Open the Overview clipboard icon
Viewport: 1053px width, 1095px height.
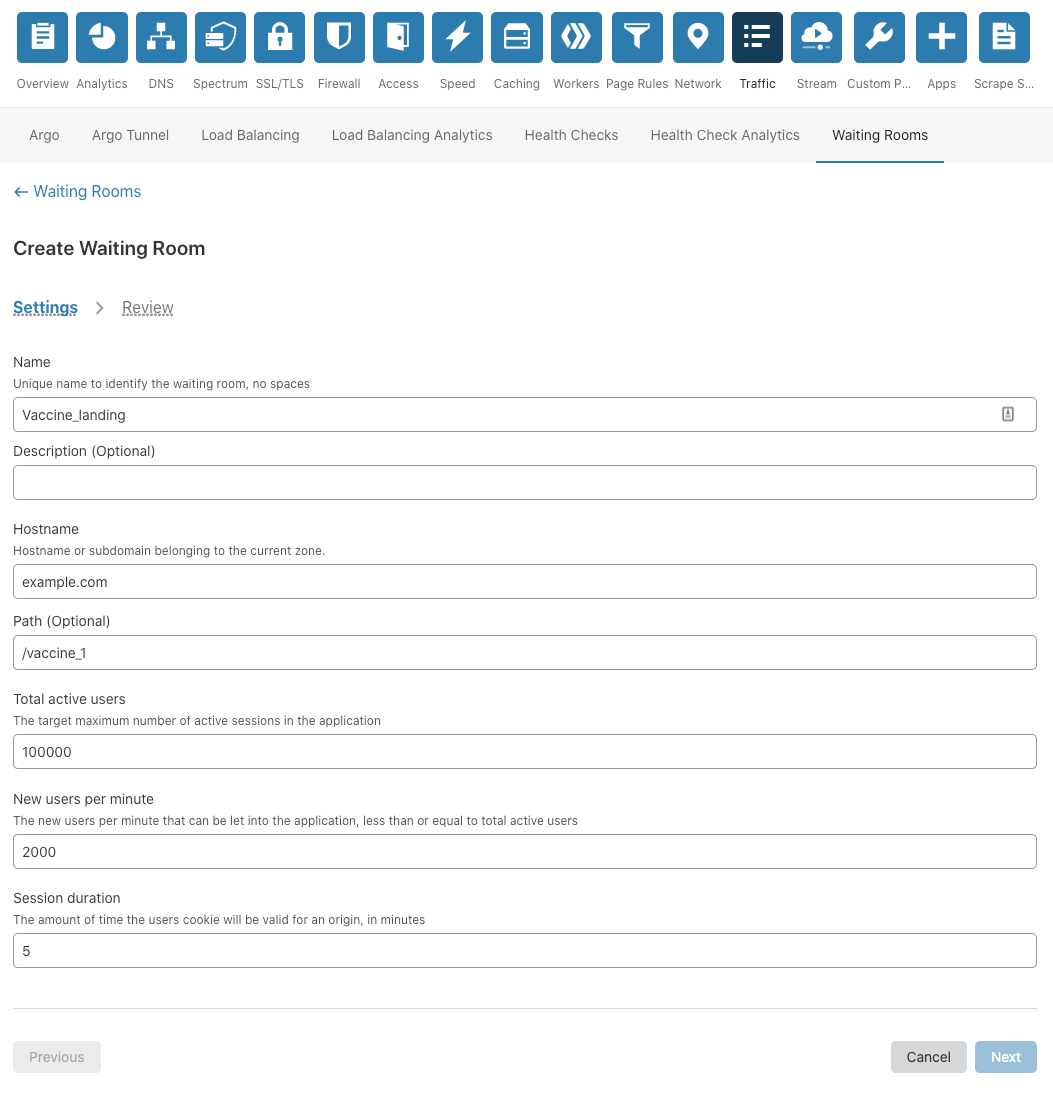coord(43,37)
